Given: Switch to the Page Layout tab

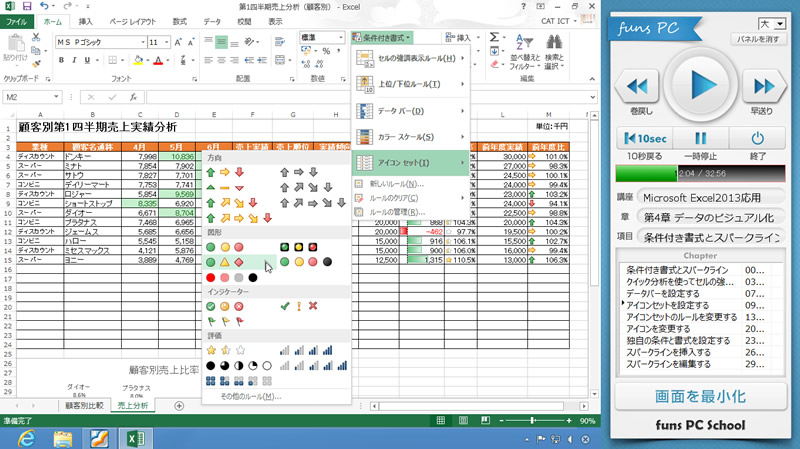Looking at the screenshot, I should tap(132, 21).
